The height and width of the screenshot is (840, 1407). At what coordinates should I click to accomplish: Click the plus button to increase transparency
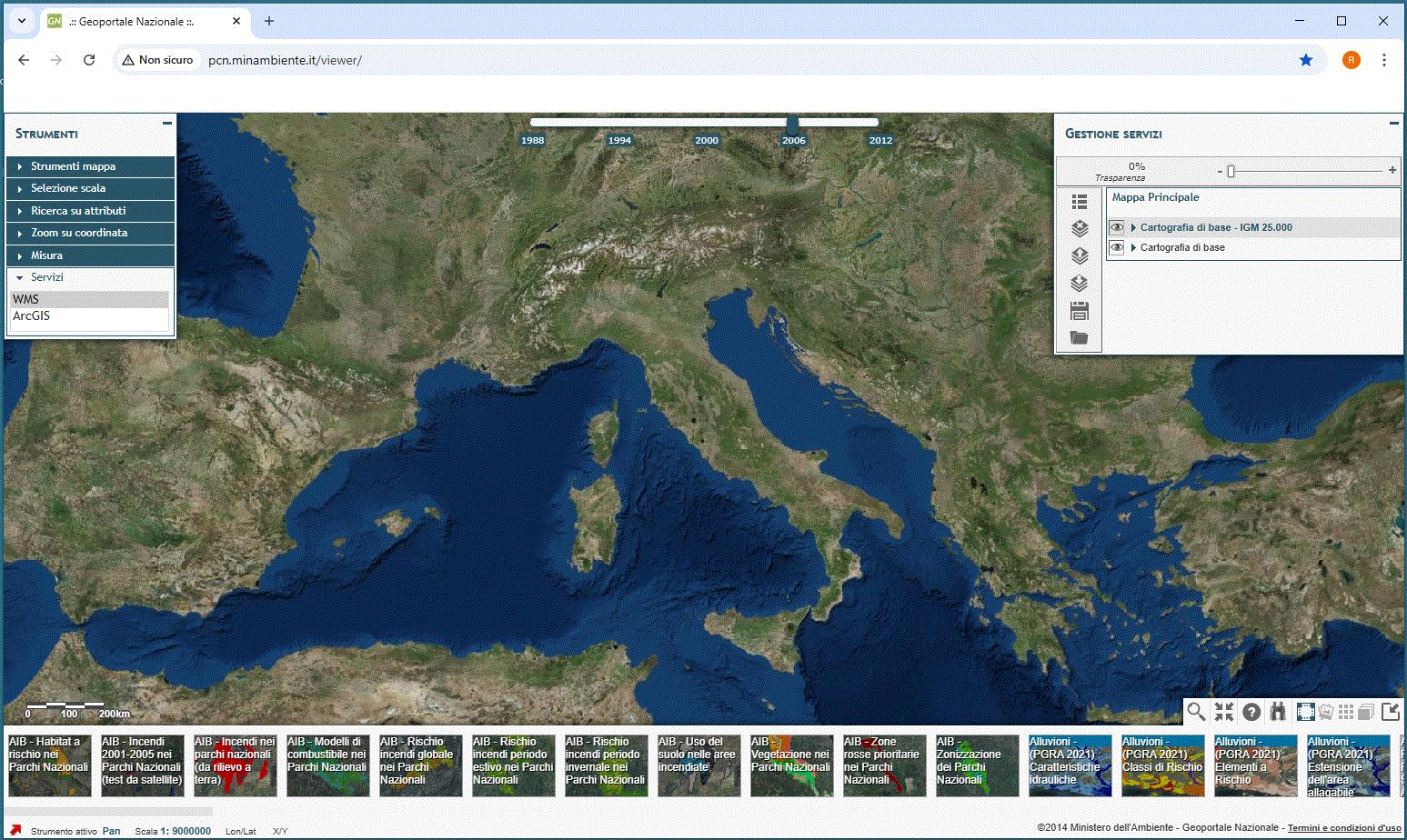point(1392,170)
